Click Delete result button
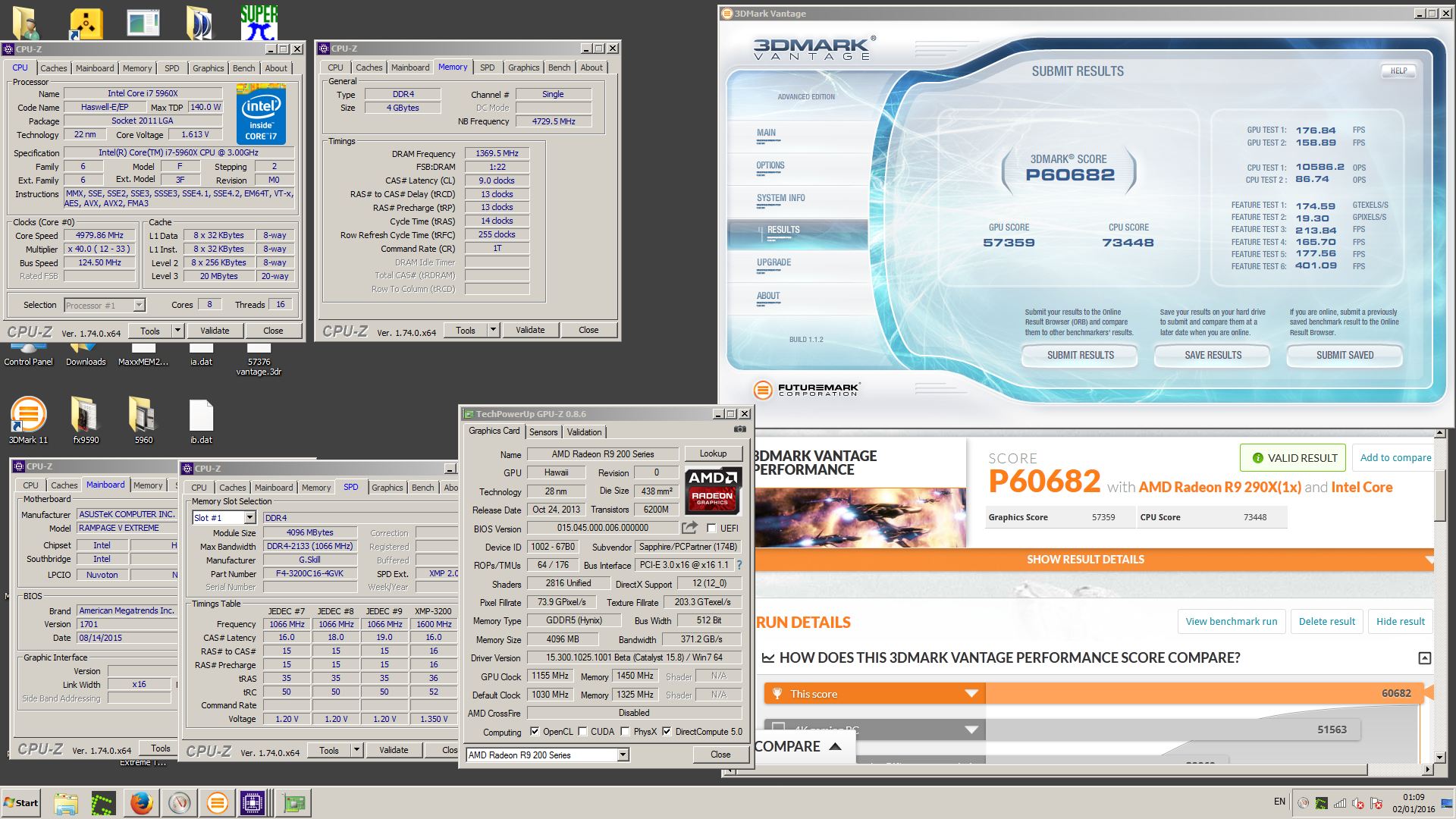This screenshot has width=1456, height=819. coord(1327,621)
